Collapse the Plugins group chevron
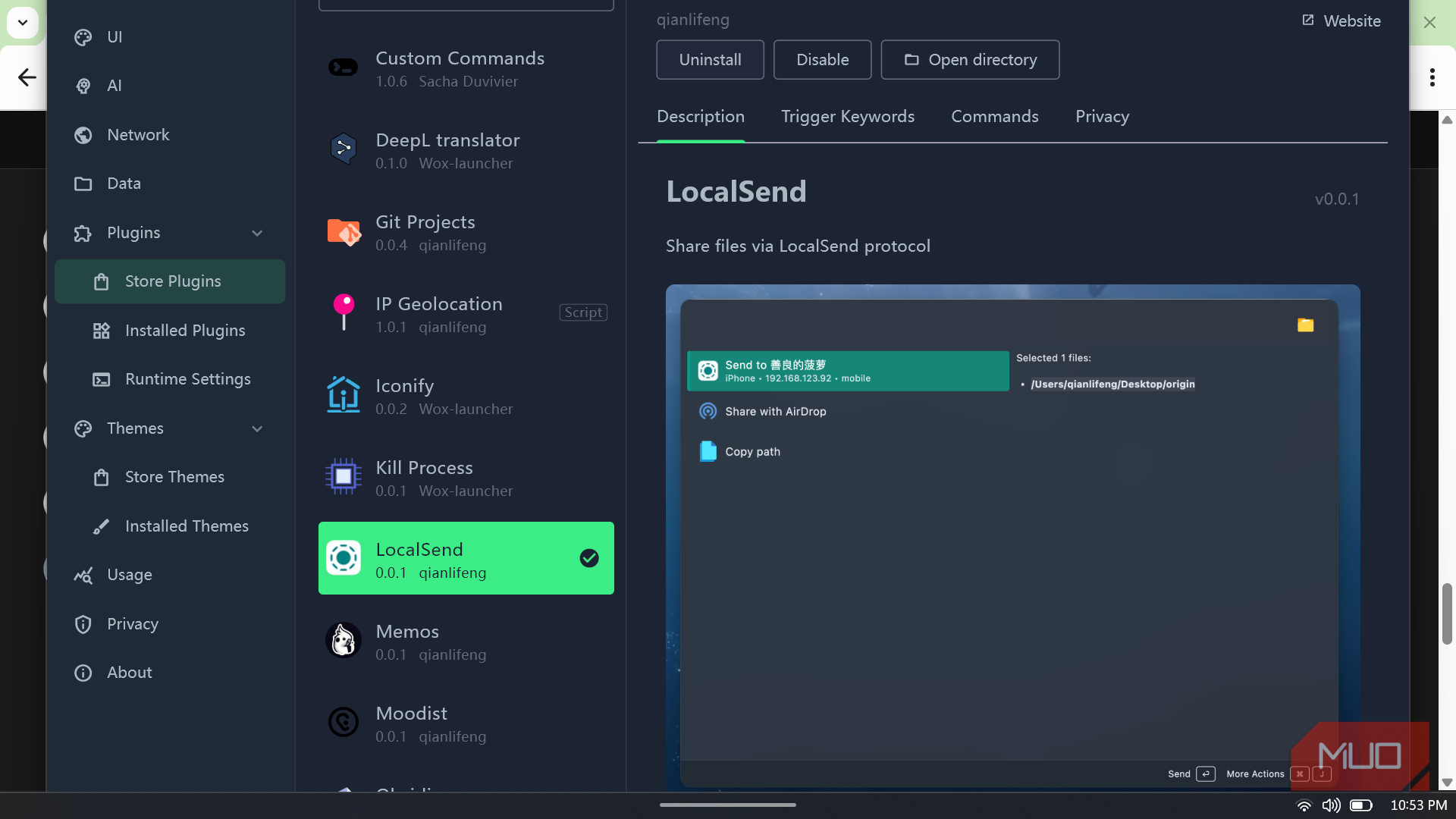Screen dimensions: 1456x819 tap(257, 233)
